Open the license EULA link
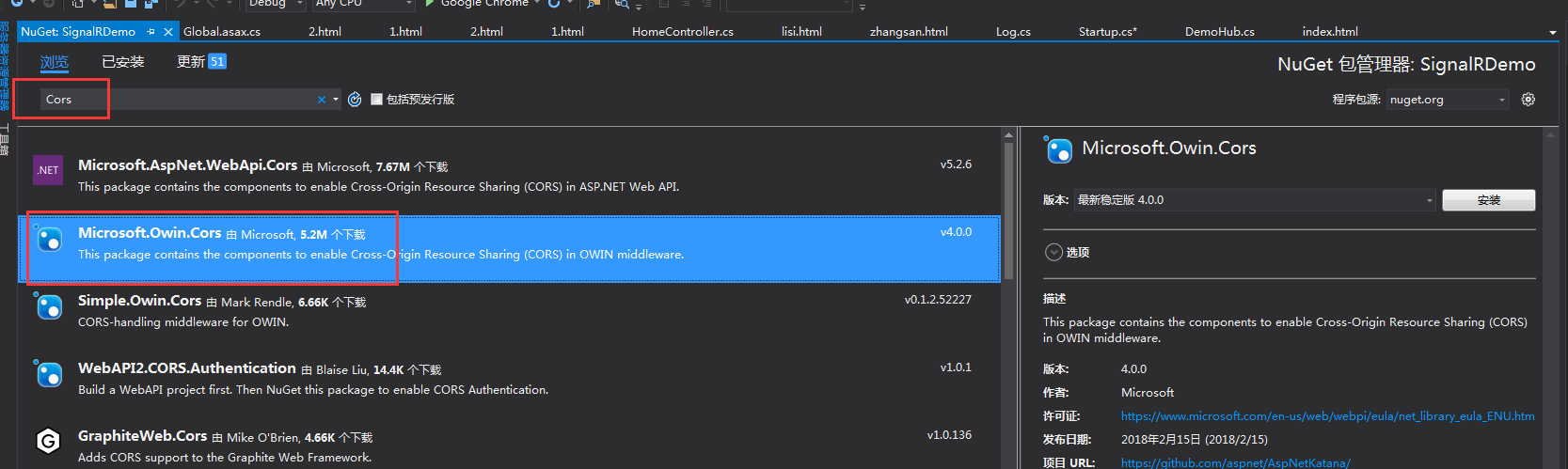The width and height of the screenshot is (1568, 469). click(x=1328, y=416)
